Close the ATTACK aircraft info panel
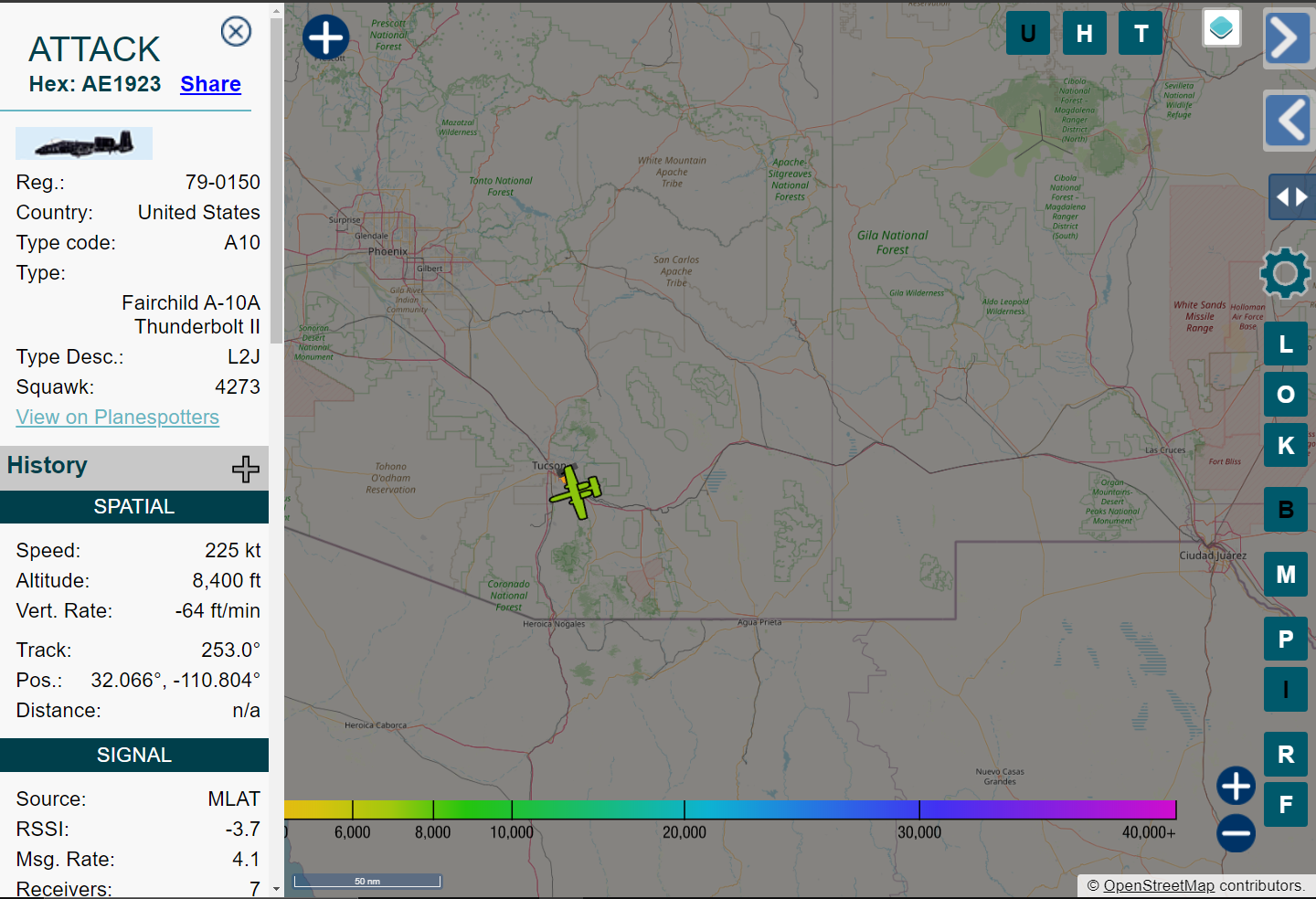This screenshot has width=1316, height=899. [236, 32]
